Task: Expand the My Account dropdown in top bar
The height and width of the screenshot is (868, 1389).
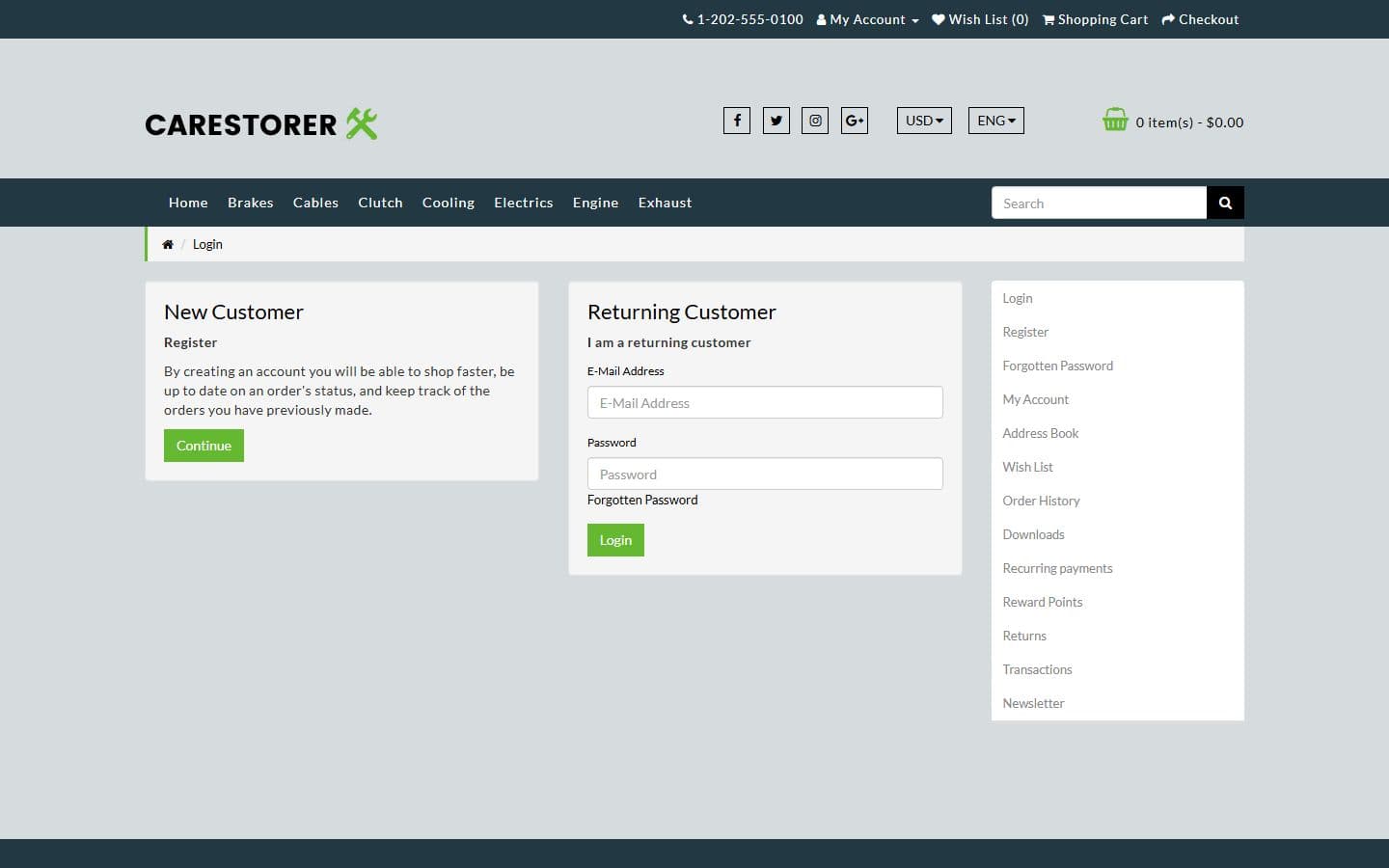Action: pyautogui.click(x=867, y=19)
